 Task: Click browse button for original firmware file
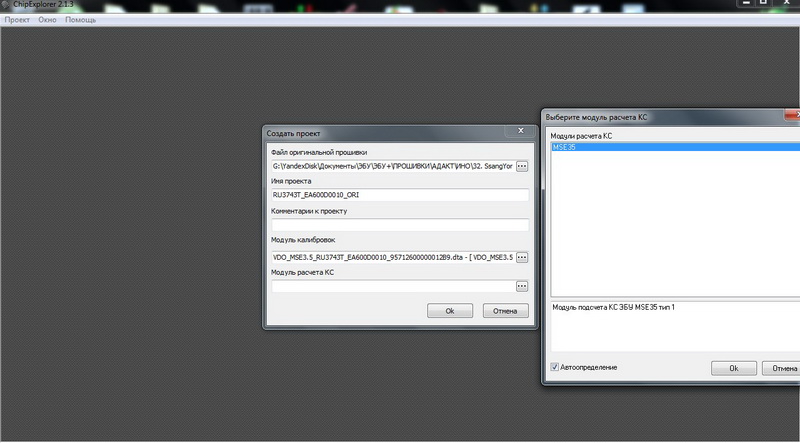point(521,165)
